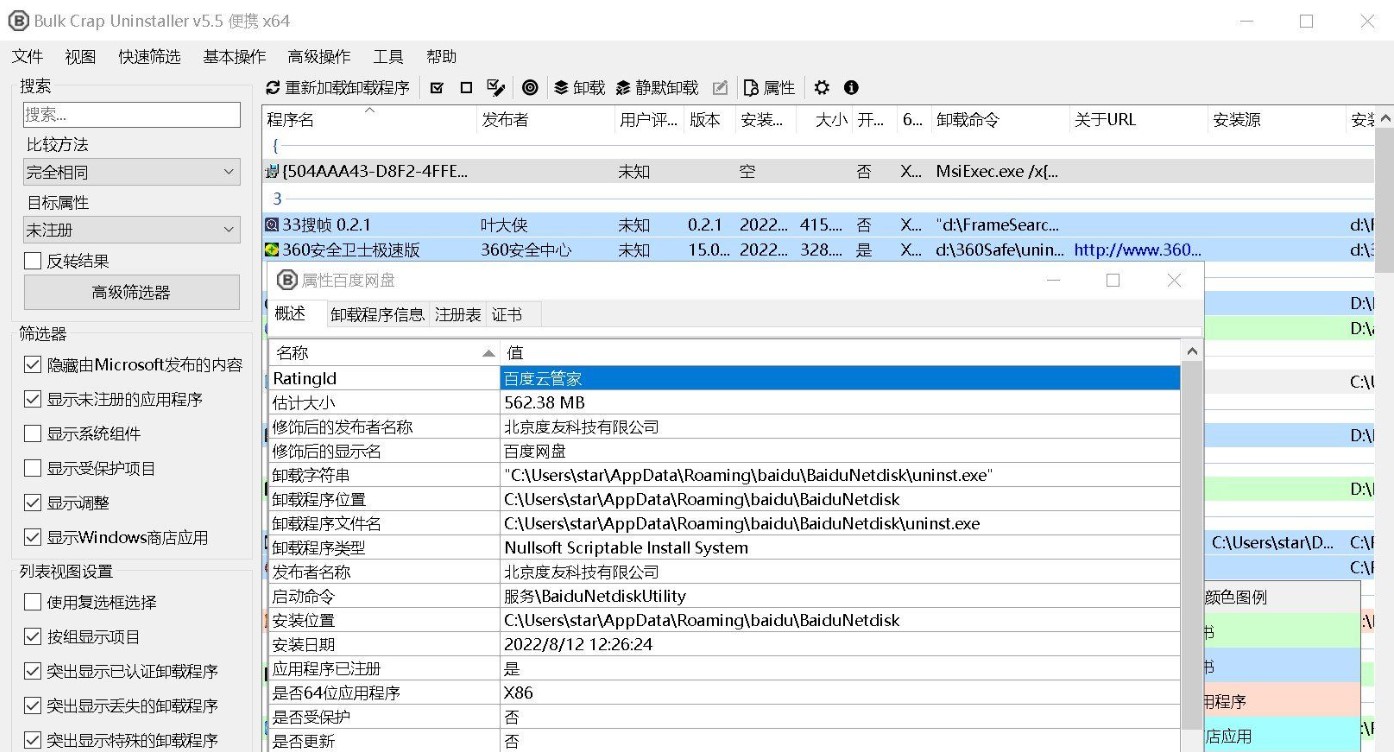Viewport: 1394px width, 752px height.
Task: Open the 快速筛选 menu
Action: pos(149,57)
